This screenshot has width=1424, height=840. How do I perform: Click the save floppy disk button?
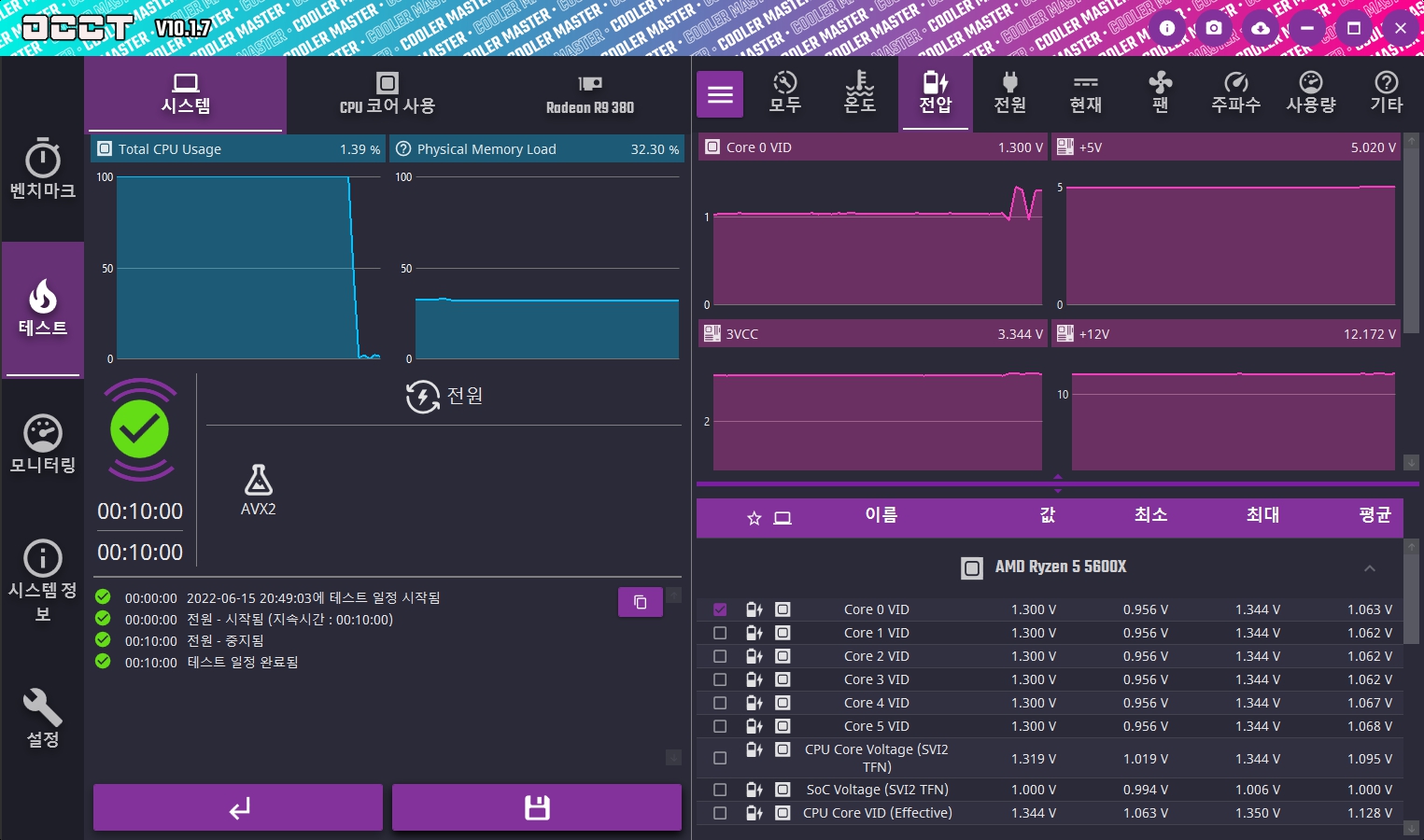pyautogui.click(x=537, y=807)
